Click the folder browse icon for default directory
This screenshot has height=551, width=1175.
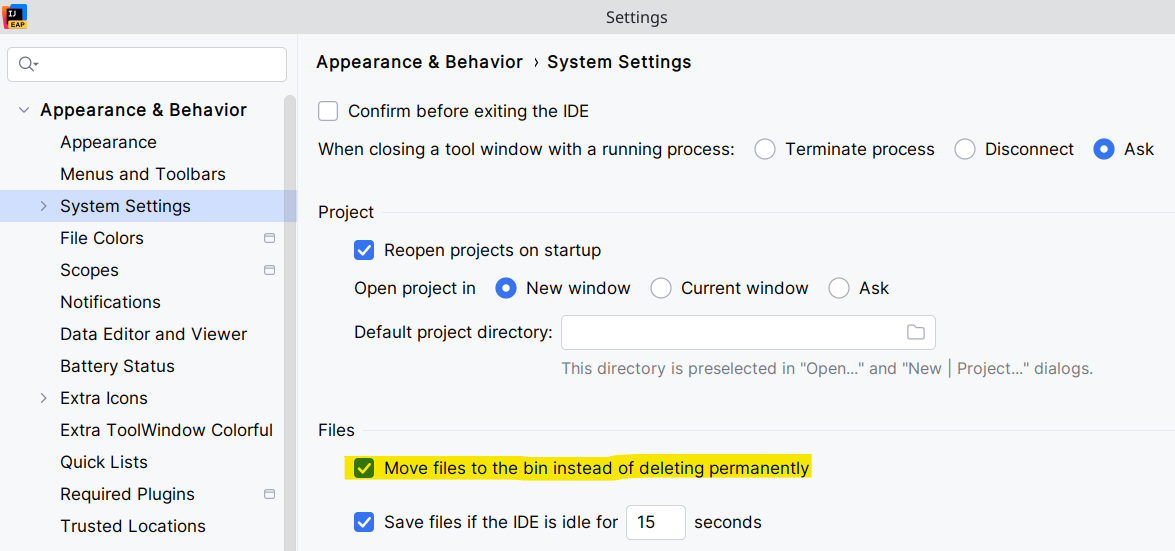(x=915, y=332)
